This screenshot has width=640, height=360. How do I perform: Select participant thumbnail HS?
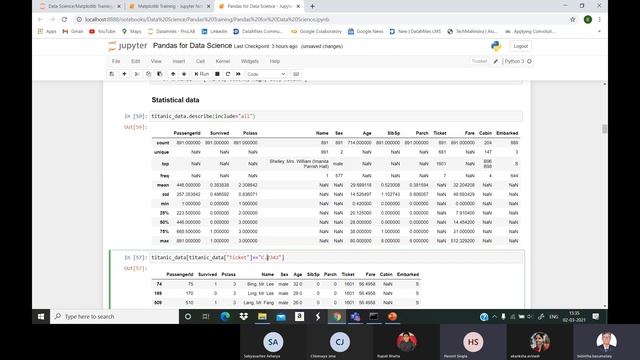(x=473, y=342)
